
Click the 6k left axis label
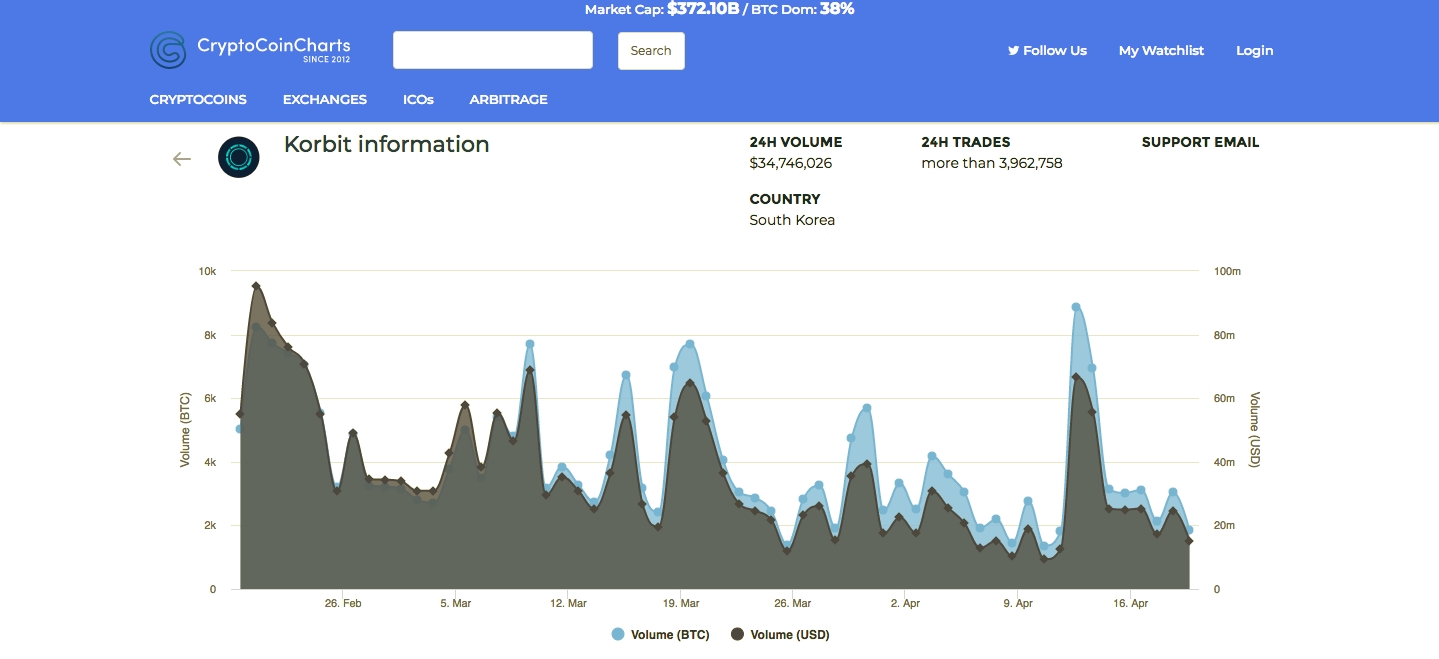pos(210,398)
